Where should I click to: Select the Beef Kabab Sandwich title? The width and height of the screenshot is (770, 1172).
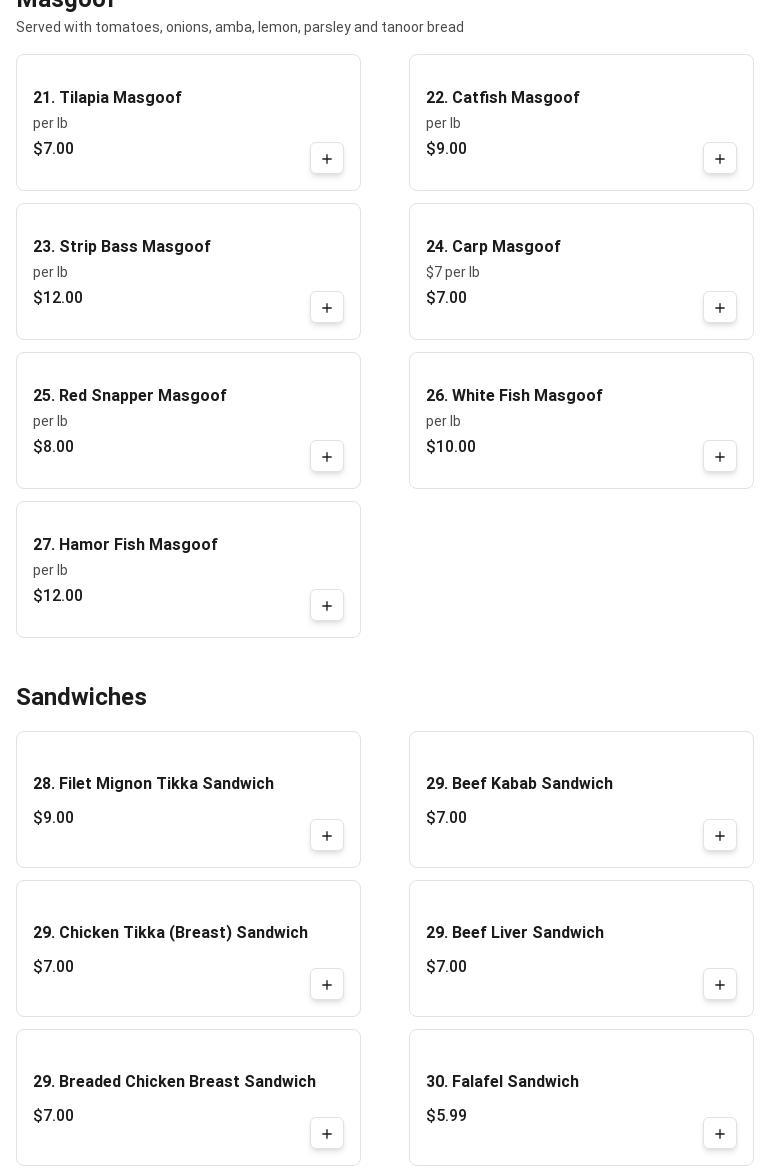519,784
